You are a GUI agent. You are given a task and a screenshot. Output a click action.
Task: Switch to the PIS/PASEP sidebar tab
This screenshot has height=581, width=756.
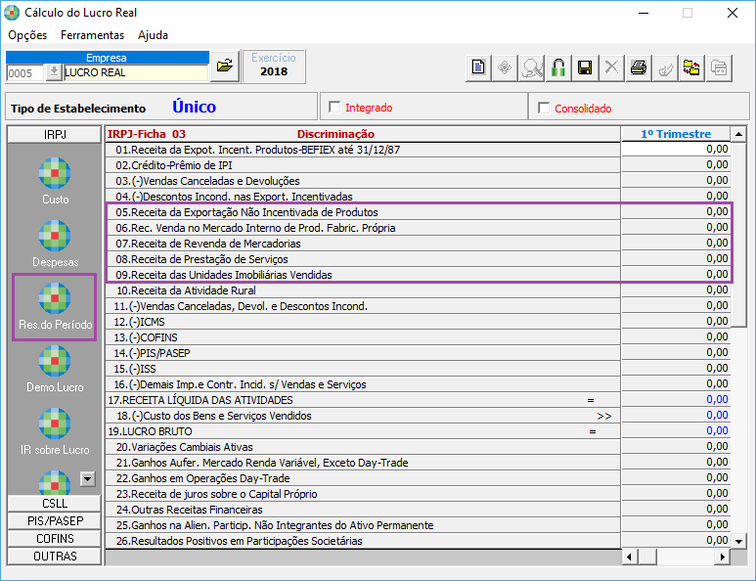(54, 521)
